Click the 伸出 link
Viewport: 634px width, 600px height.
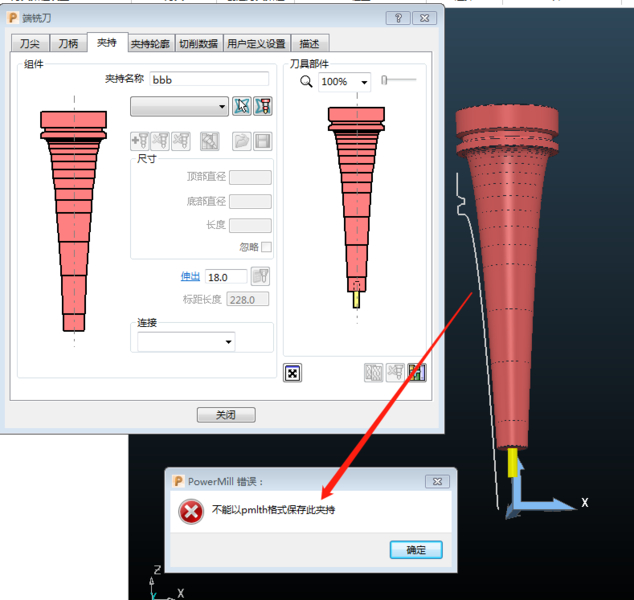(190, 277)
